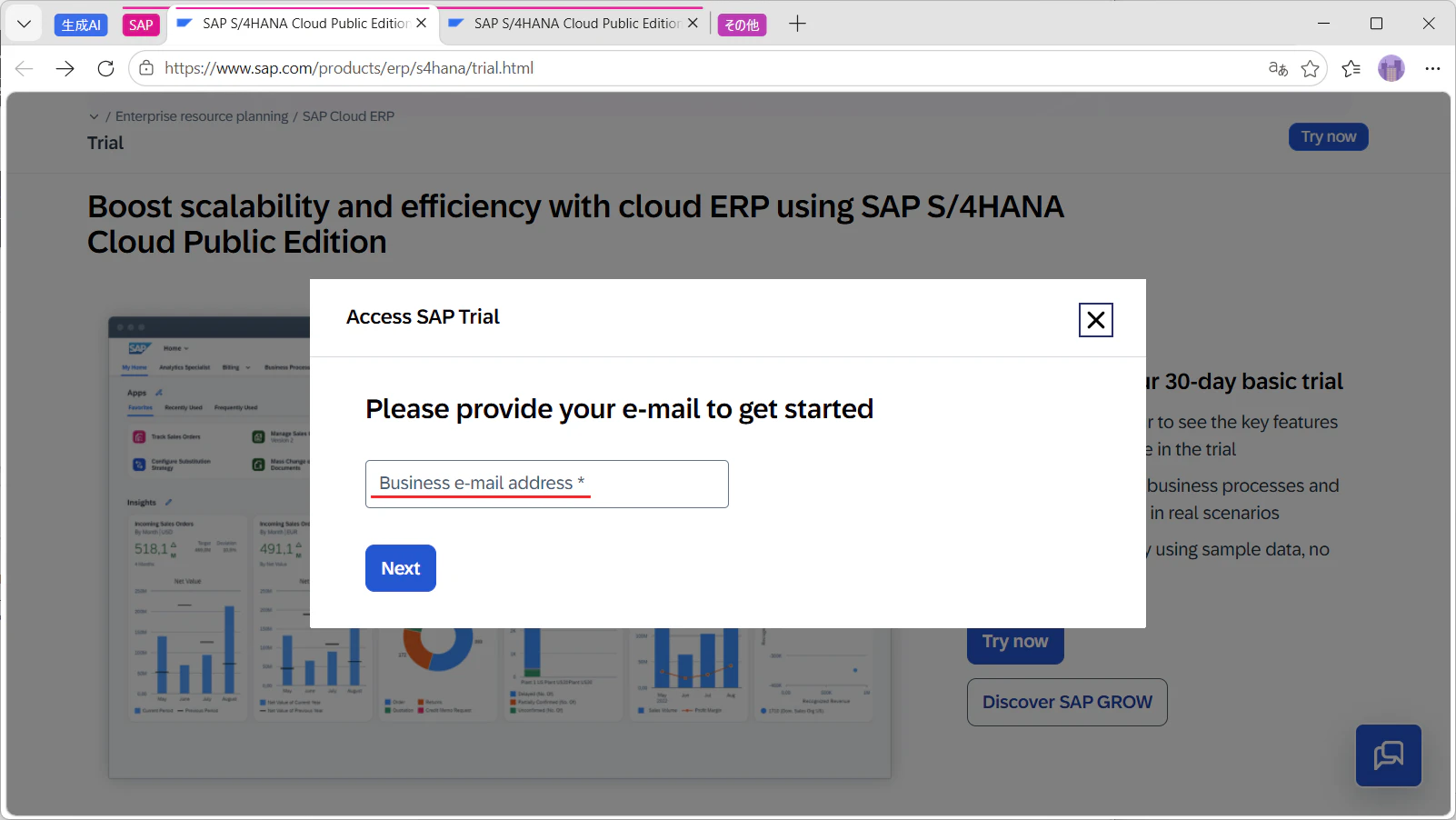
Task: Expand the breadcrumb chevron before Enterprise resource planning
Action: pos(94,116)
